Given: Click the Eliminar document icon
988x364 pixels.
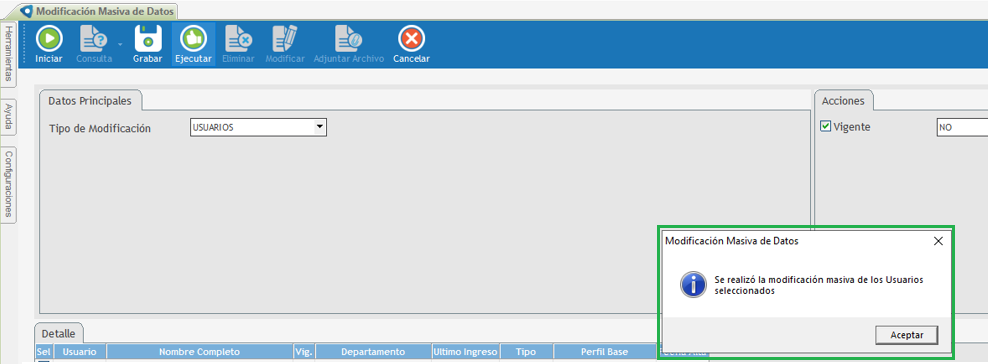Looking at the screenshot, I should [238, 39].
